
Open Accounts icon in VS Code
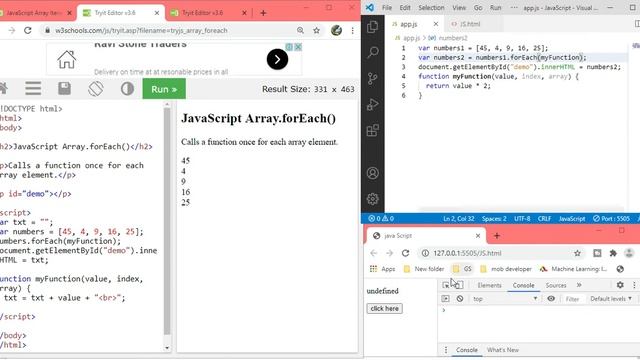373,173
